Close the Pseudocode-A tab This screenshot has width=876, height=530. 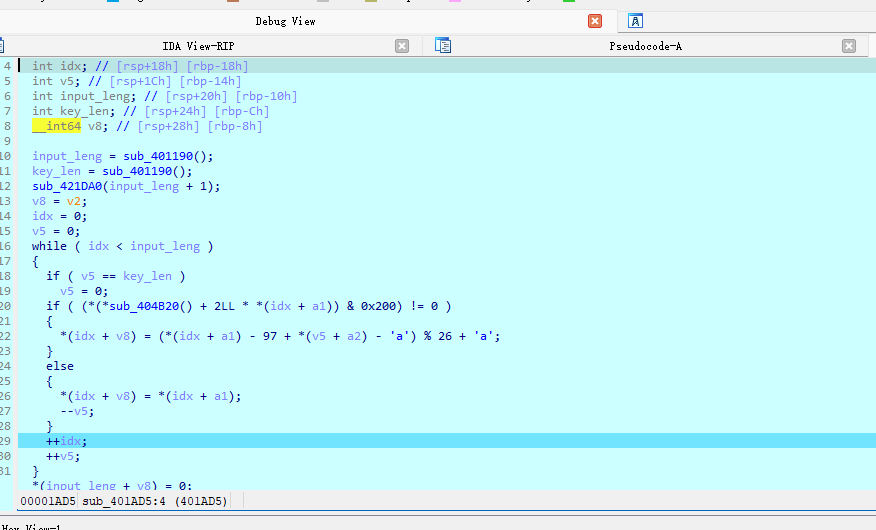tap(849, 46)
